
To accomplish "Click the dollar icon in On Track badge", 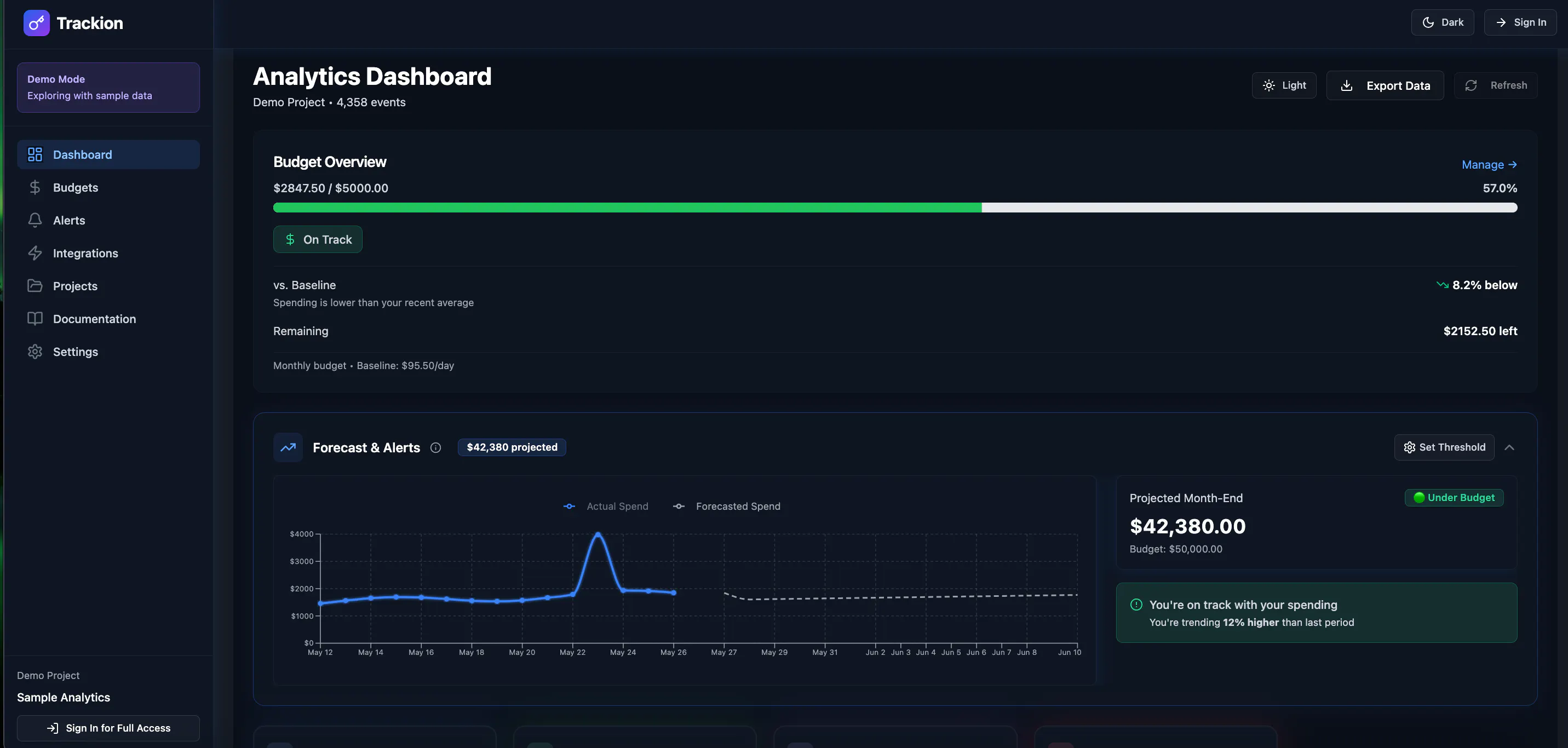I will tap(290, 240).
